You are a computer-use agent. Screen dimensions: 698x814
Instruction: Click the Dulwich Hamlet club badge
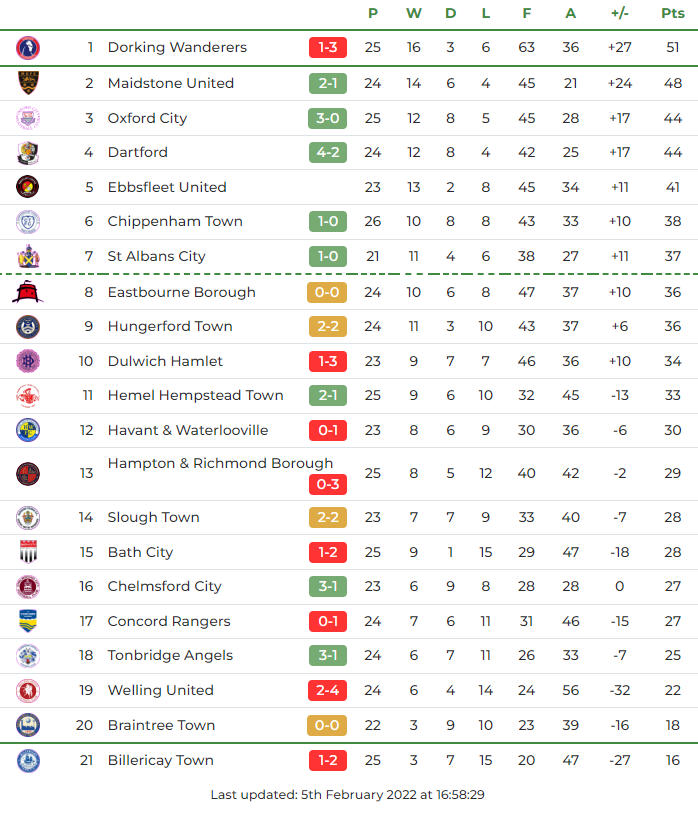tap(28, 361)
